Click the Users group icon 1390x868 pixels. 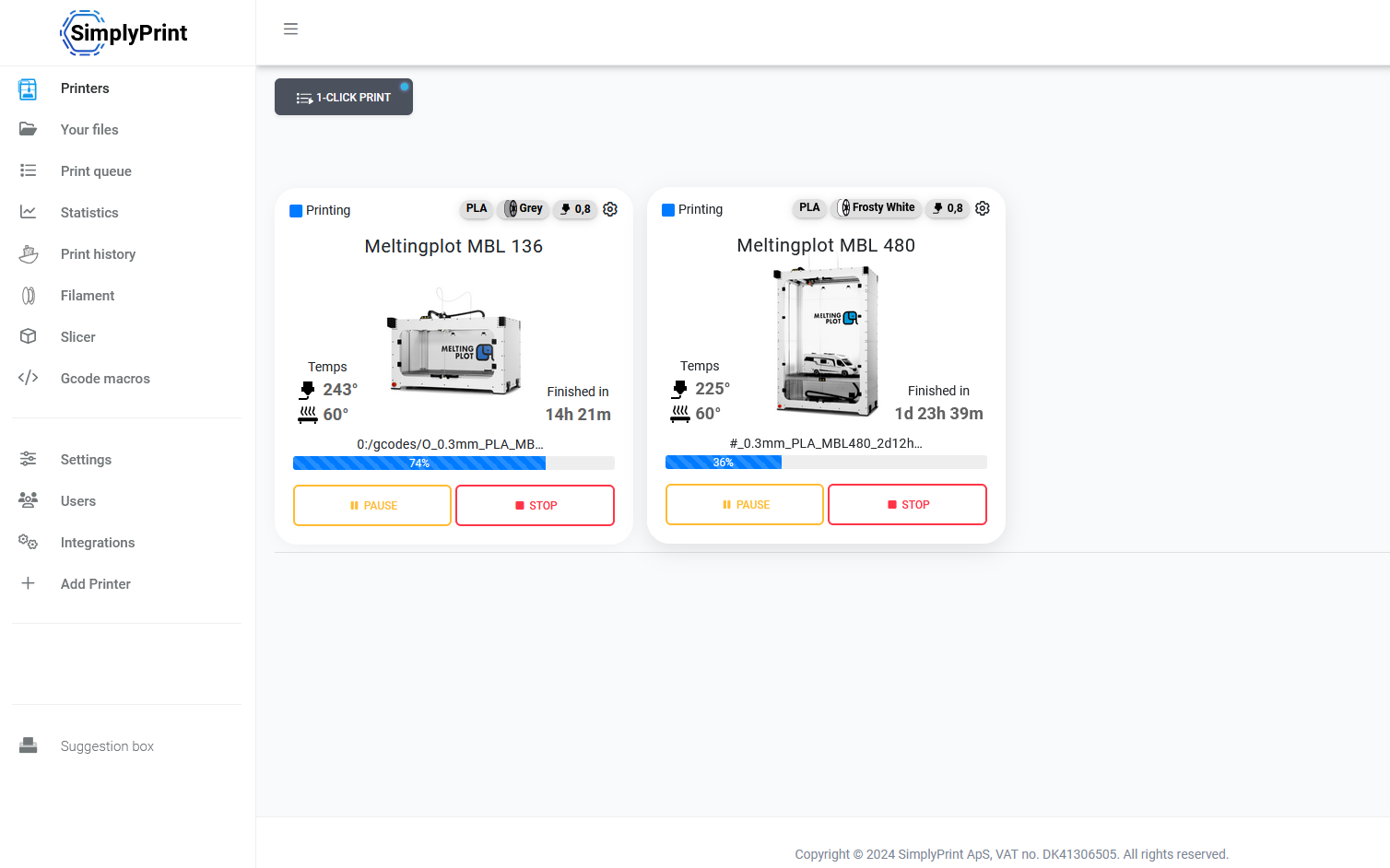pos(28,500)
